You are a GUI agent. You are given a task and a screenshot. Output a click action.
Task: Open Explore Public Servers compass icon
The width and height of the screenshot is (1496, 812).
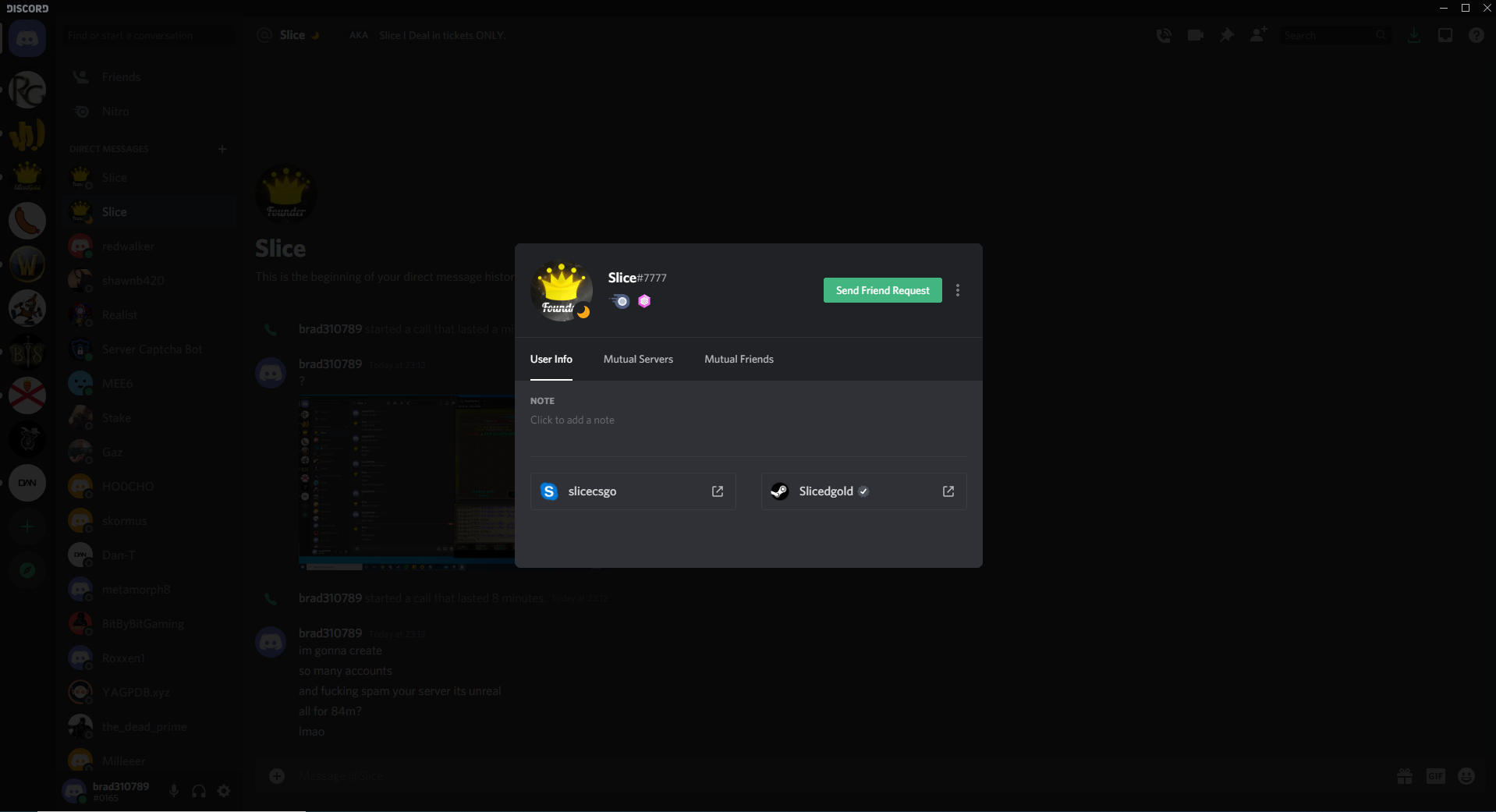tap(27, 570)
